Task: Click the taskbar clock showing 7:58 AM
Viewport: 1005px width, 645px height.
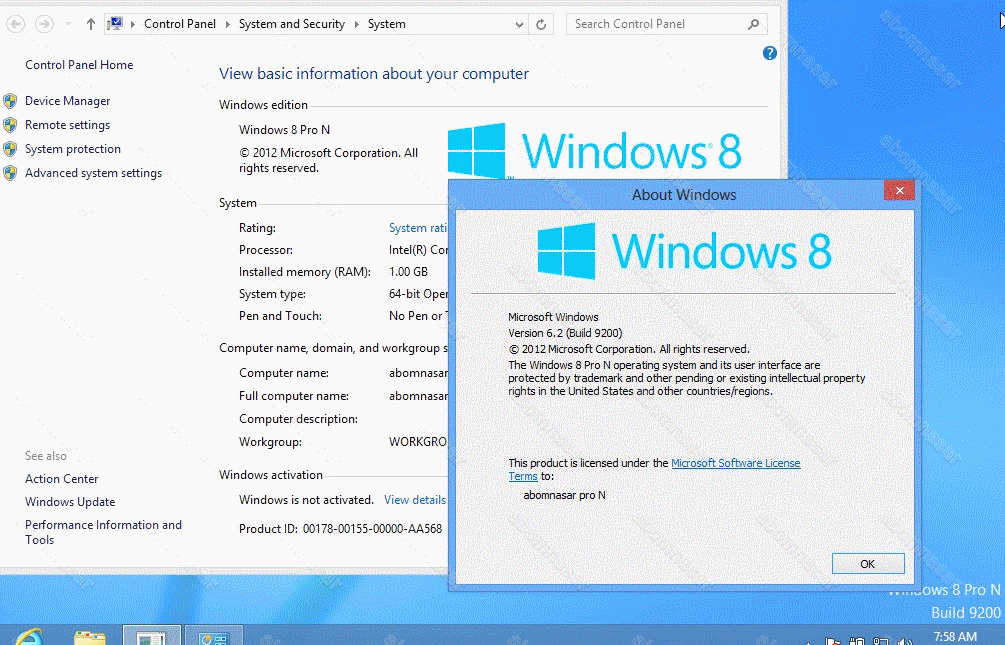Action: pyautogui.click(x=955, y=637)
